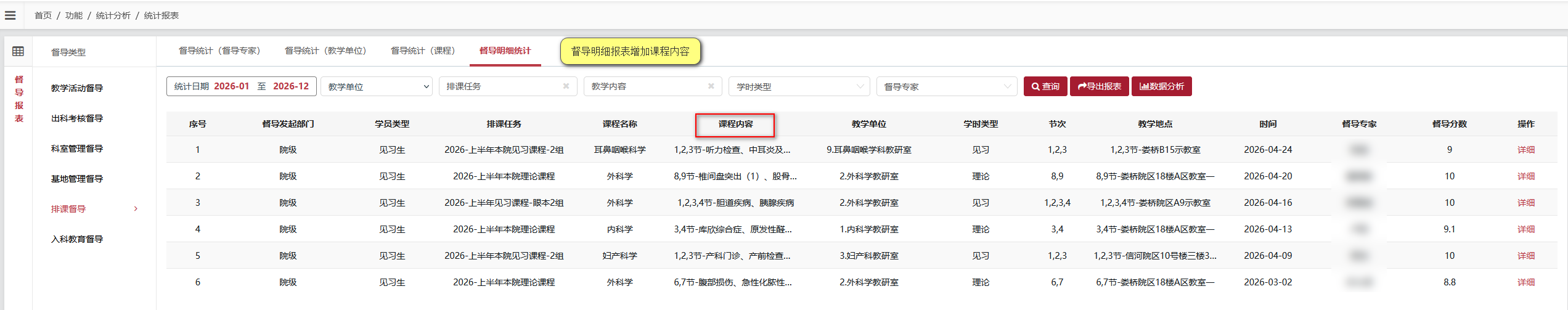Viewport: 1568px width, 310px height.
Task: Click cell 1,2,3,4节-胆道疾病、胰腺疾病
Action: (x=735, y=203)
